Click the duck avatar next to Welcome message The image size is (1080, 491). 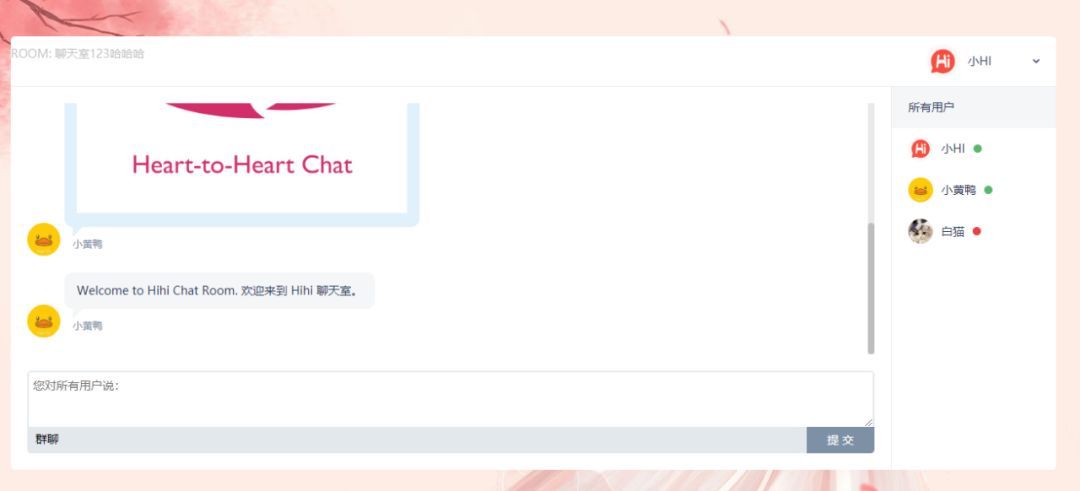coord(43,321)
